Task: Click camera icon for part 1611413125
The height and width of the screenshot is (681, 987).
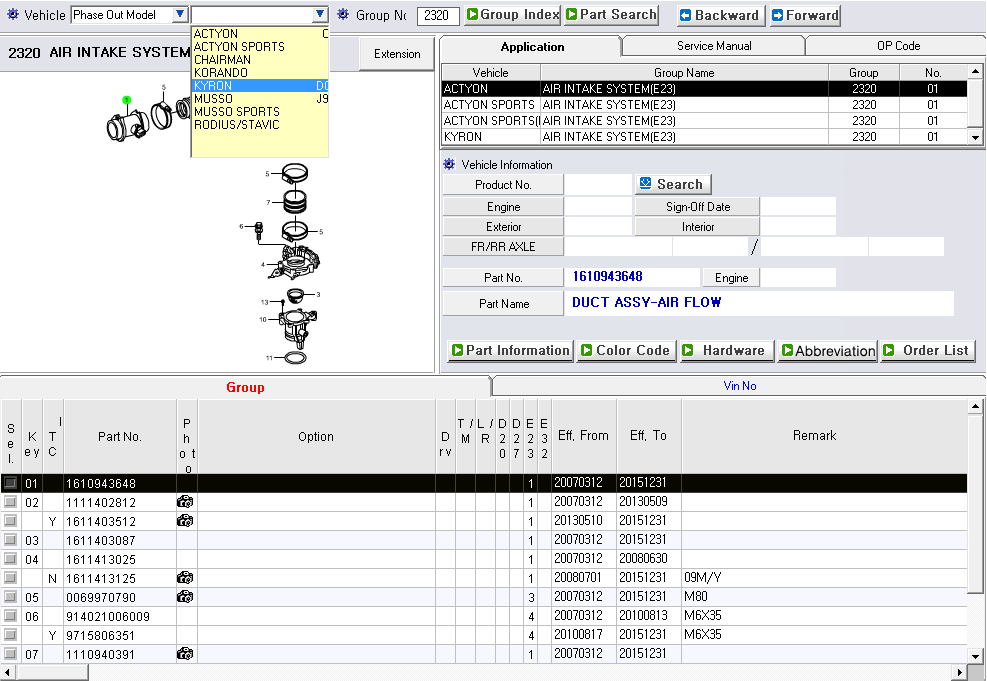Action: pos(185,578)
